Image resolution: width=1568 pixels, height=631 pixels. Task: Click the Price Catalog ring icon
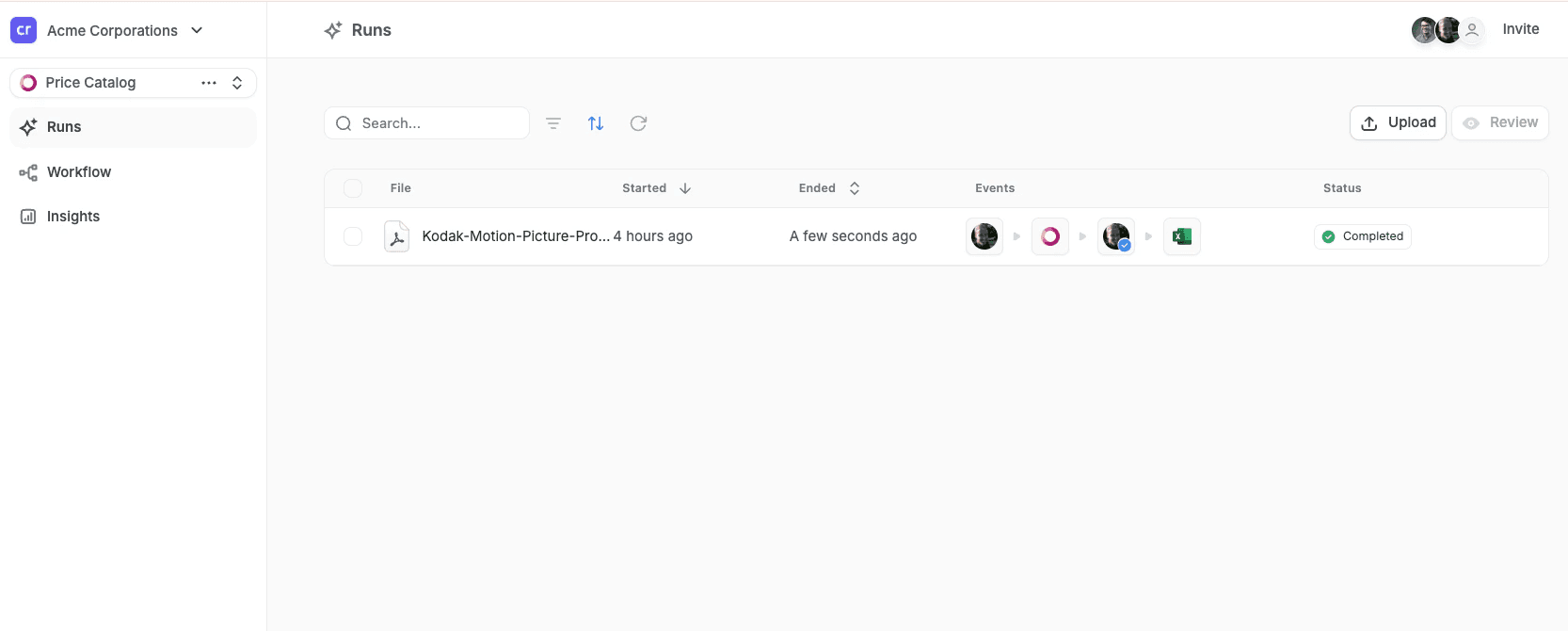28,83
